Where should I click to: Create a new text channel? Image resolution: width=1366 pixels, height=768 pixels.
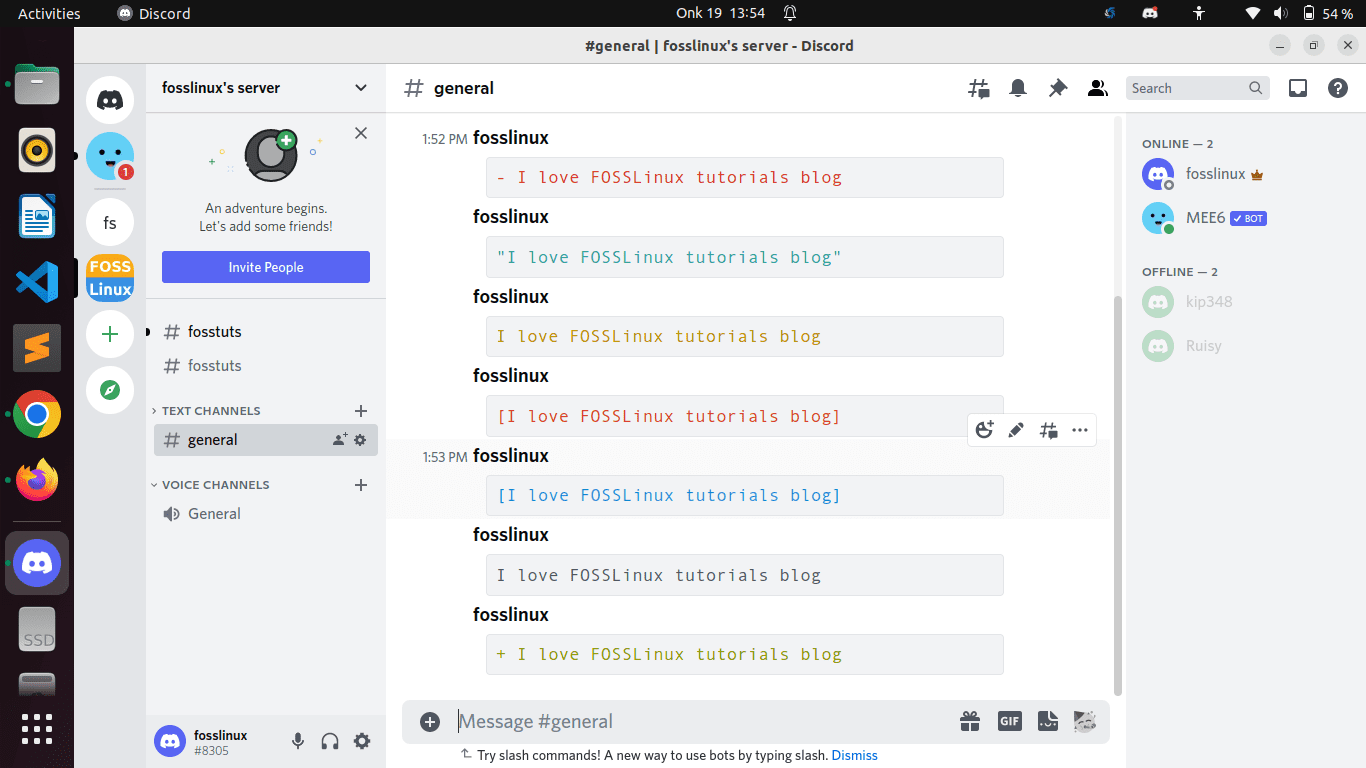click(x=361, y=411)
